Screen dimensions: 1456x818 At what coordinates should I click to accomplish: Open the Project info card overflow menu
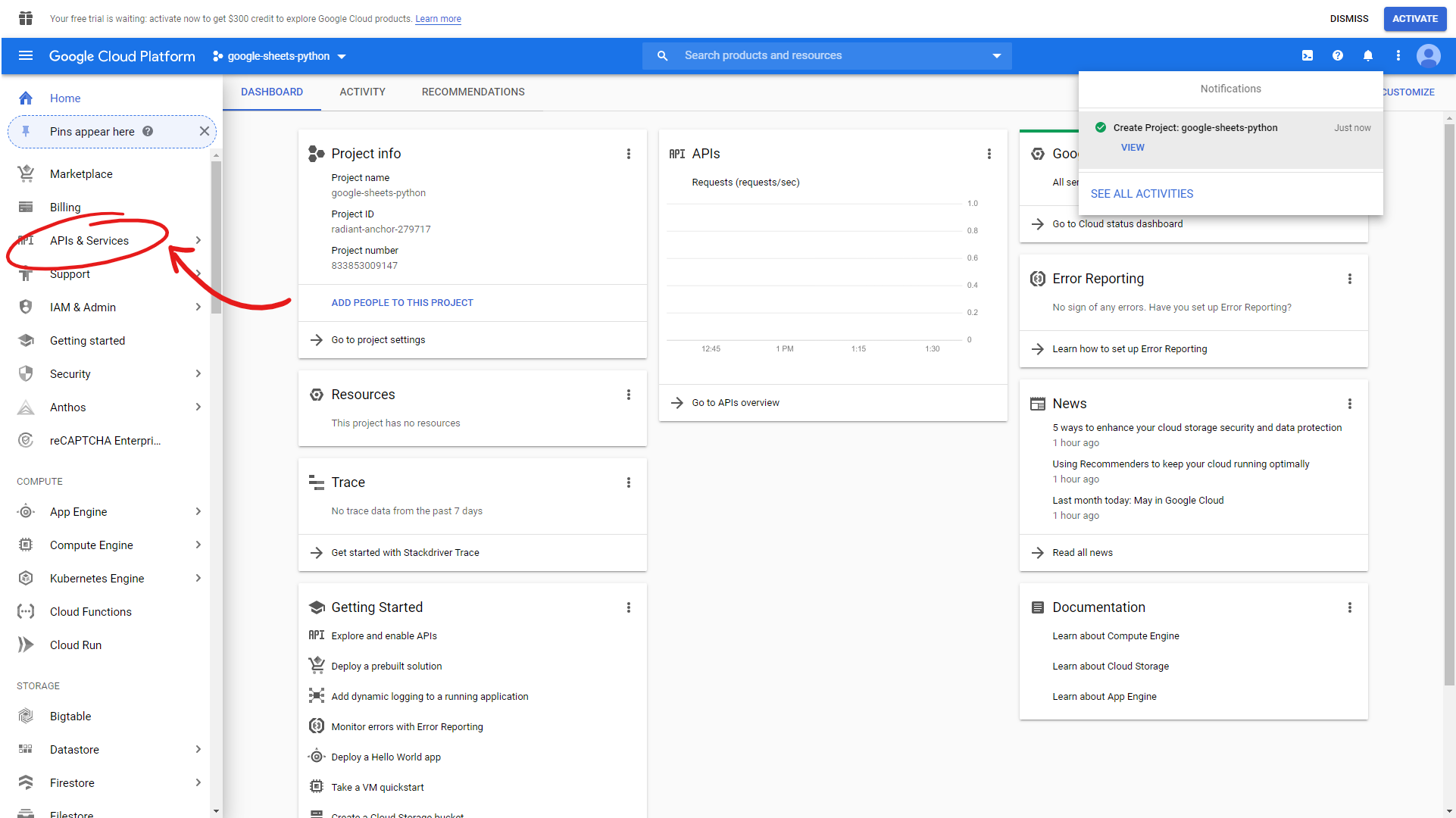pyautogui.click(x=629, y=154)
